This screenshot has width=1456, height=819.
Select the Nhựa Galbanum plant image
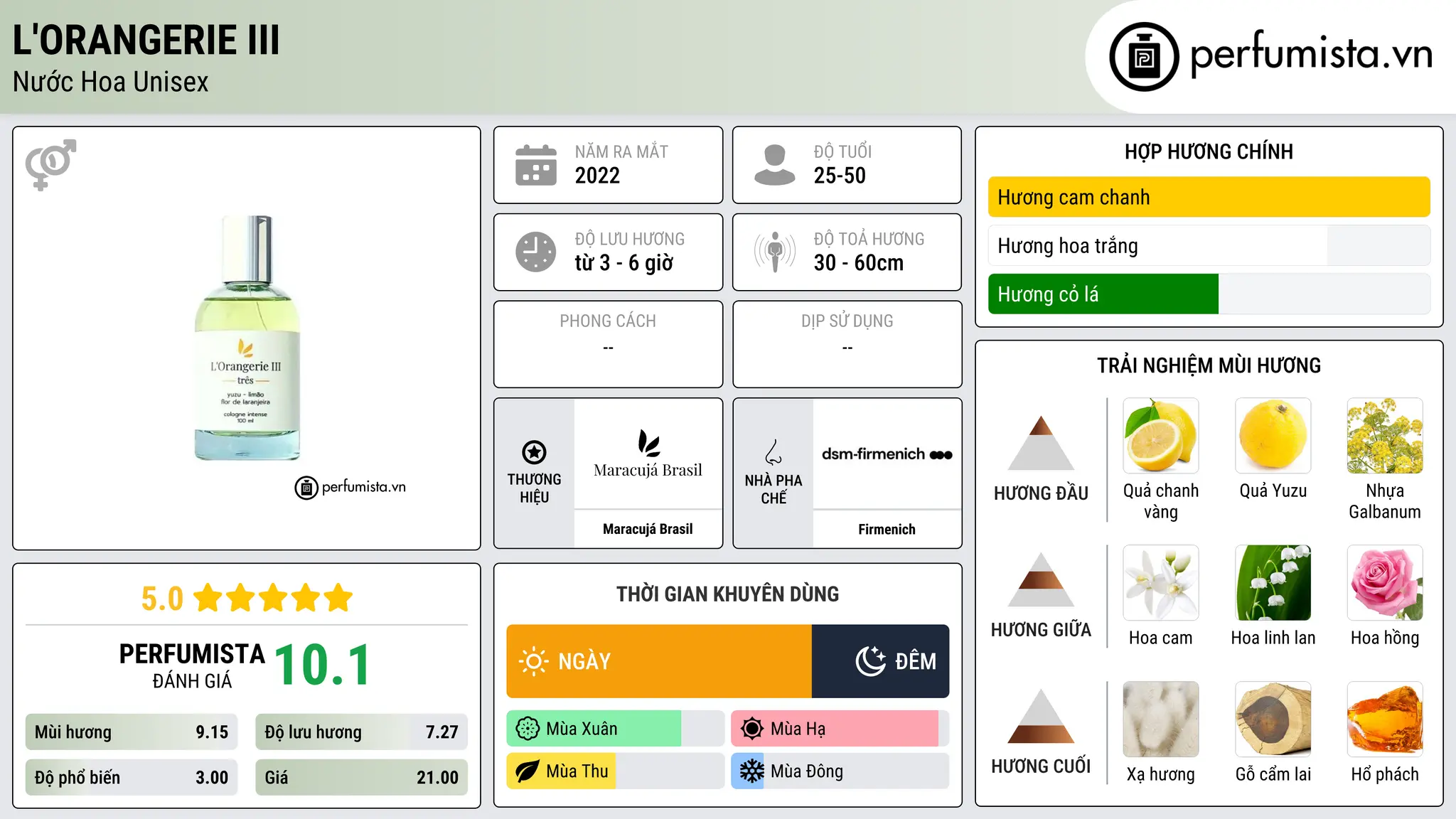pos(1385,436)
